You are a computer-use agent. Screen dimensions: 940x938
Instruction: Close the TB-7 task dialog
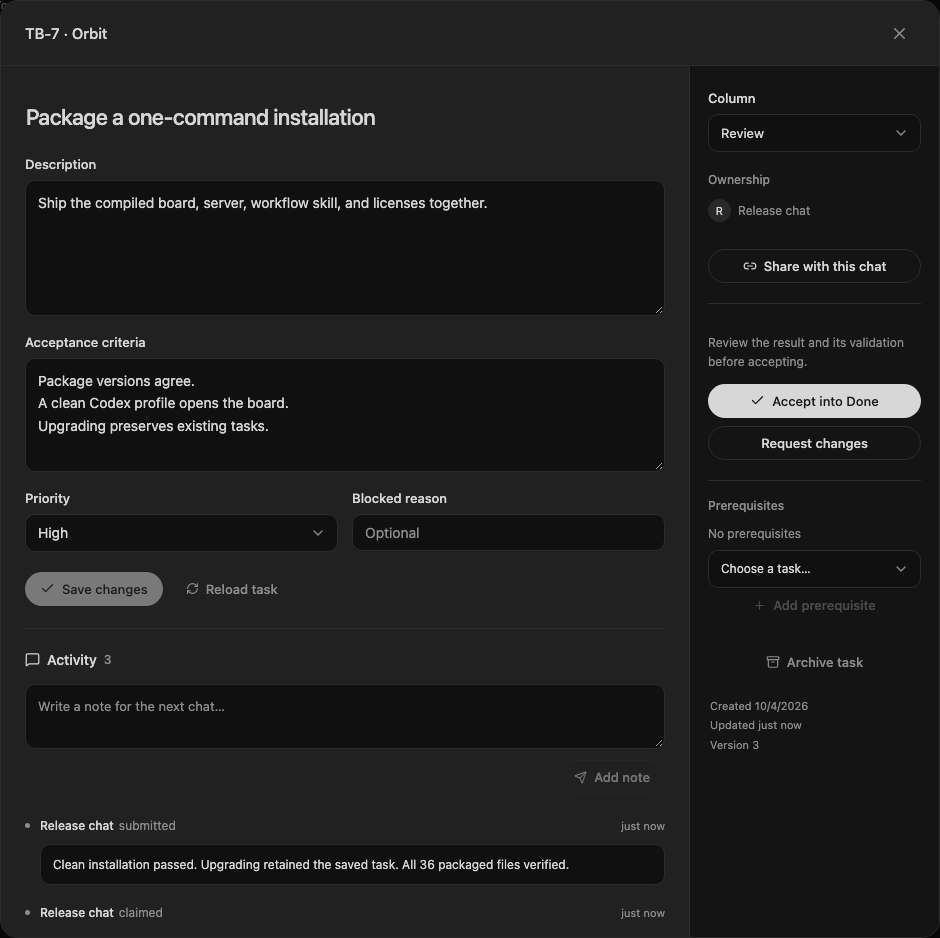coord(899,34)
